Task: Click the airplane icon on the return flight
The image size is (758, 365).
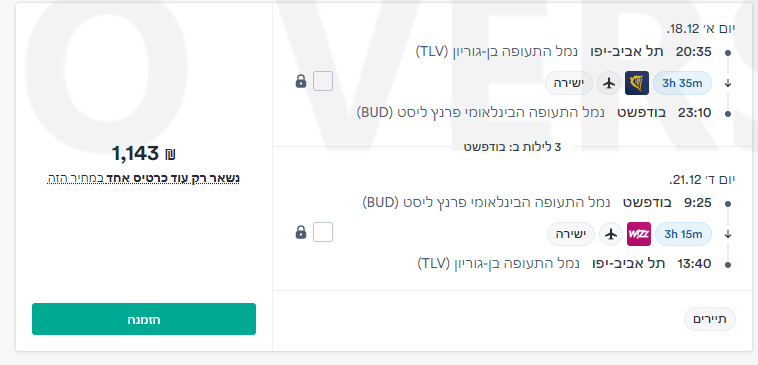Action: pos(611,234)
